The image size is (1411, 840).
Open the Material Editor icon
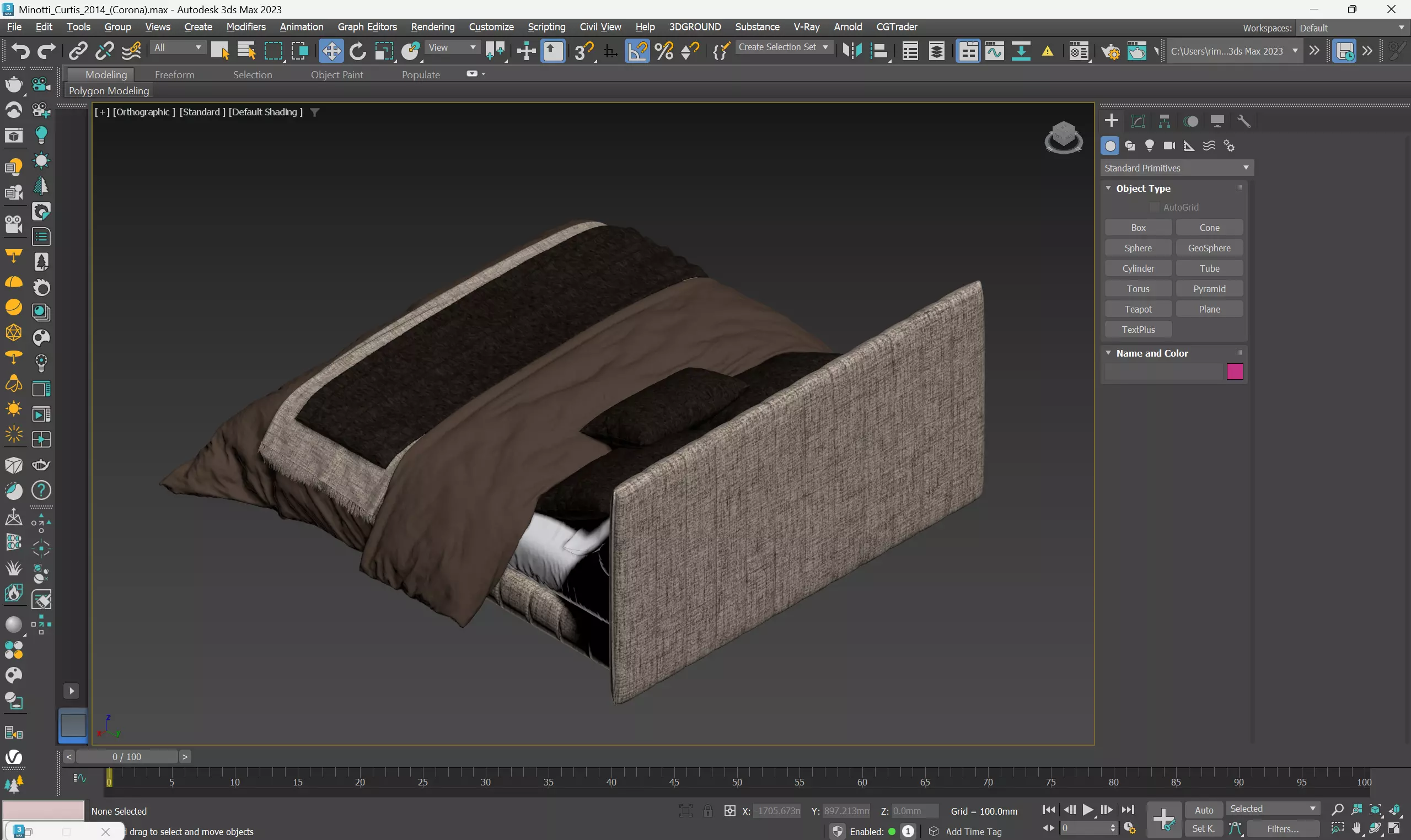tap(1079, 51)
